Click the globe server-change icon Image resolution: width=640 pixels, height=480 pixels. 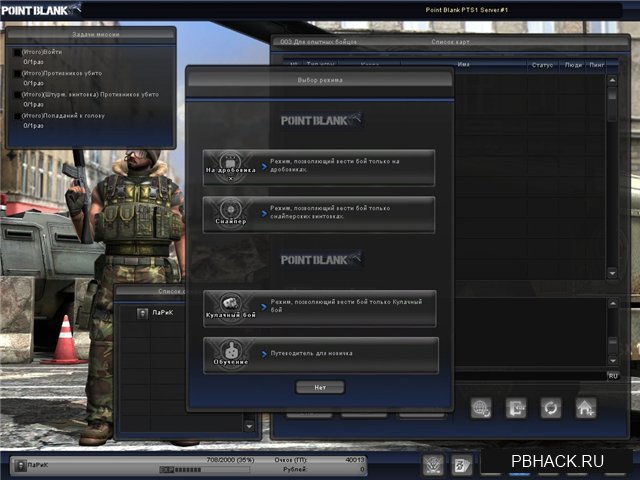tap(481, 408)
